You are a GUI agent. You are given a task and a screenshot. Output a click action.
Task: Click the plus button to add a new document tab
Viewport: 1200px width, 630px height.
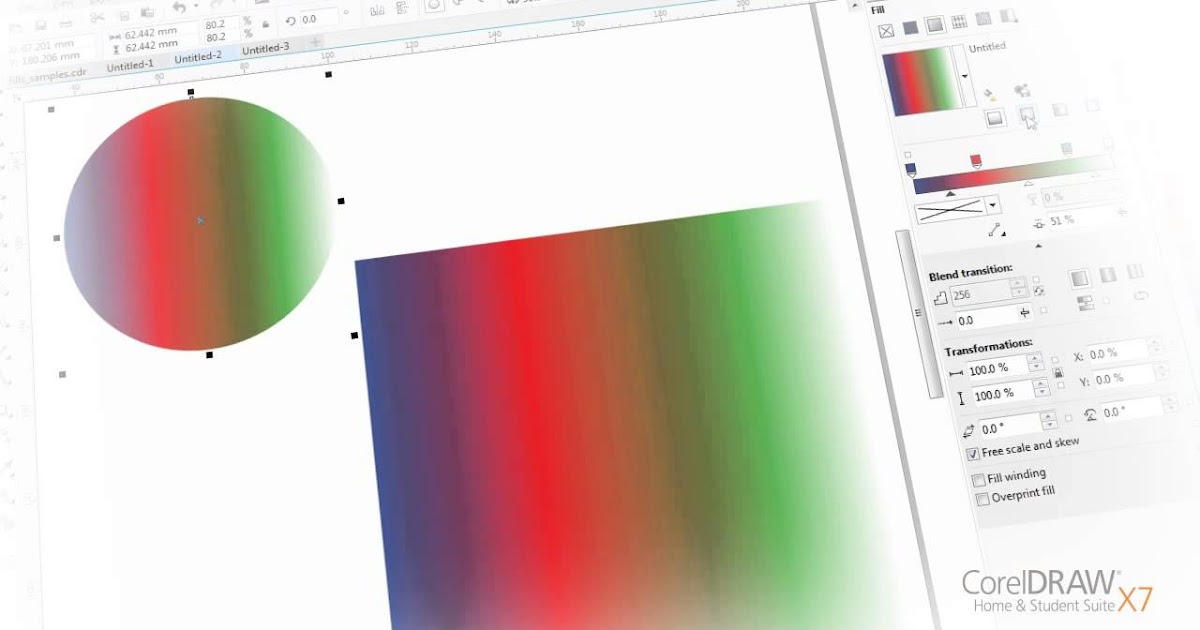(x=315, y=42)
